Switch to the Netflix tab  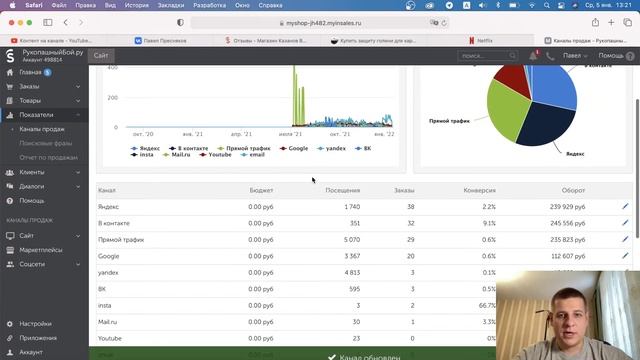pos(481,40)
